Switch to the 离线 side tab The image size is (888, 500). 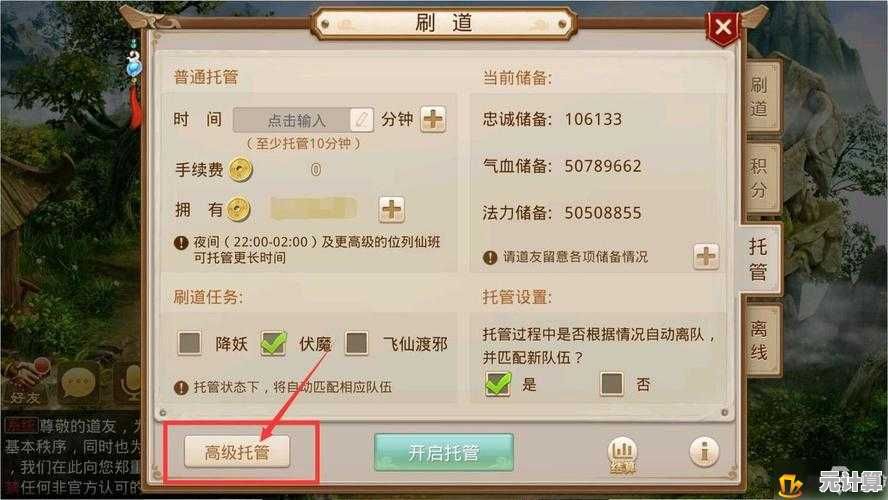760,340
